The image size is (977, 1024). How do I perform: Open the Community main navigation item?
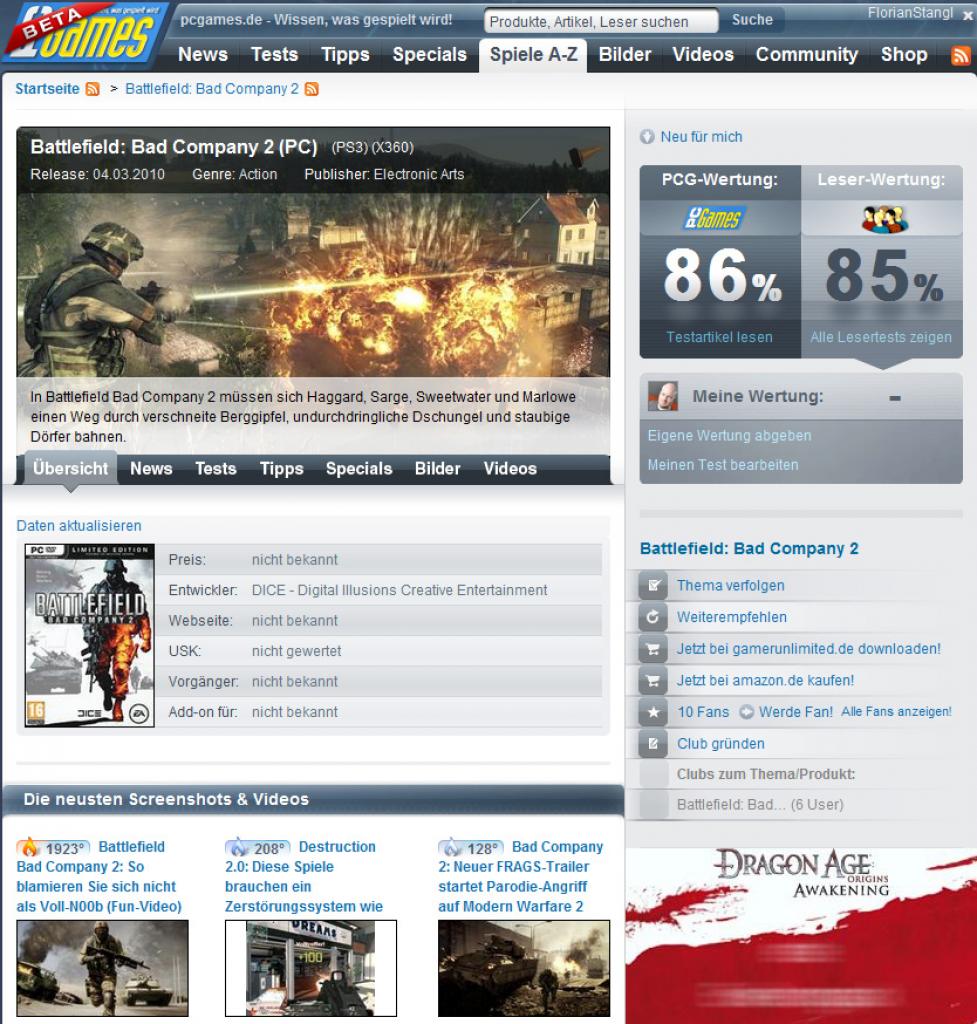click(x=807, y=55)
